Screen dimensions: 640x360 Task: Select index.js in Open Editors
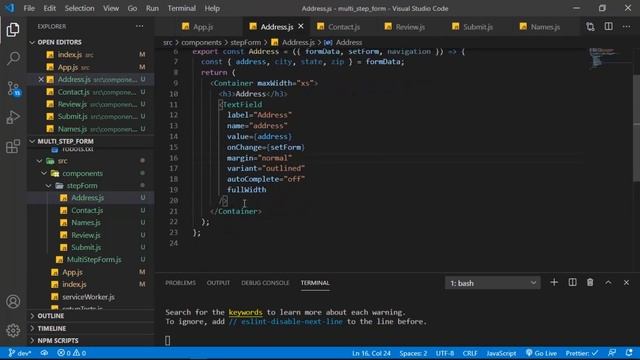coord(69,55)
